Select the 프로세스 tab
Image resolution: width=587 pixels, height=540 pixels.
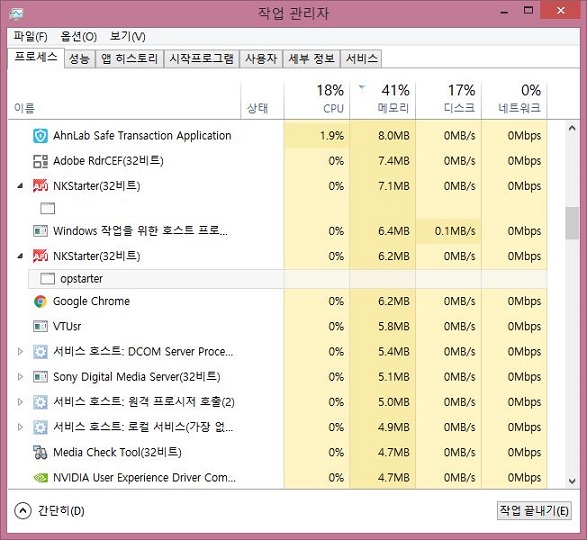pos(36,57)
